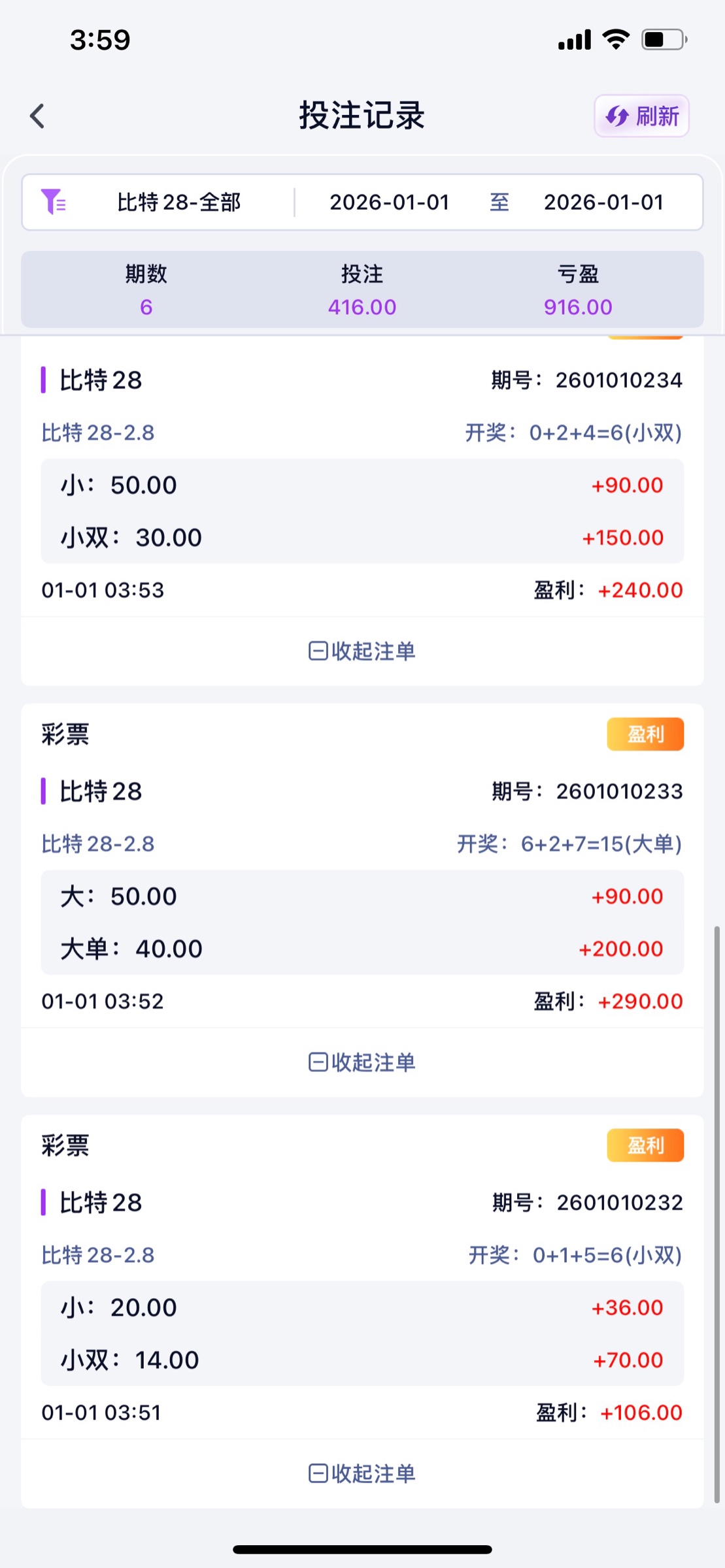This screenshot has height=1568, width=725.
Task: Tap the Wi-Fi status icon
Action: tap(615, 39)
